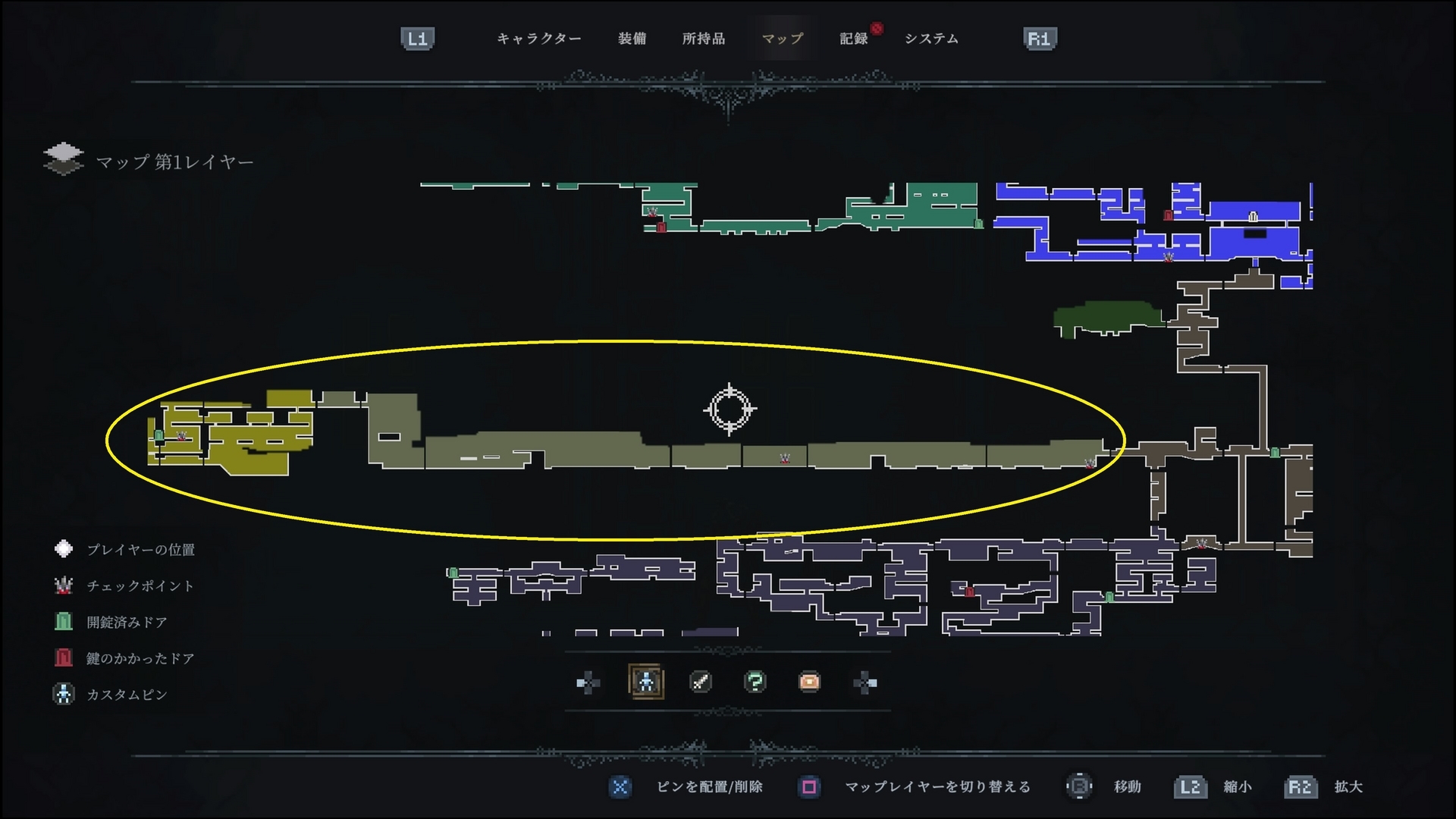Viewport: 1456px width, 819px height.
Task: Click the crosshair map cursor
Action: (x=730, y=409)
